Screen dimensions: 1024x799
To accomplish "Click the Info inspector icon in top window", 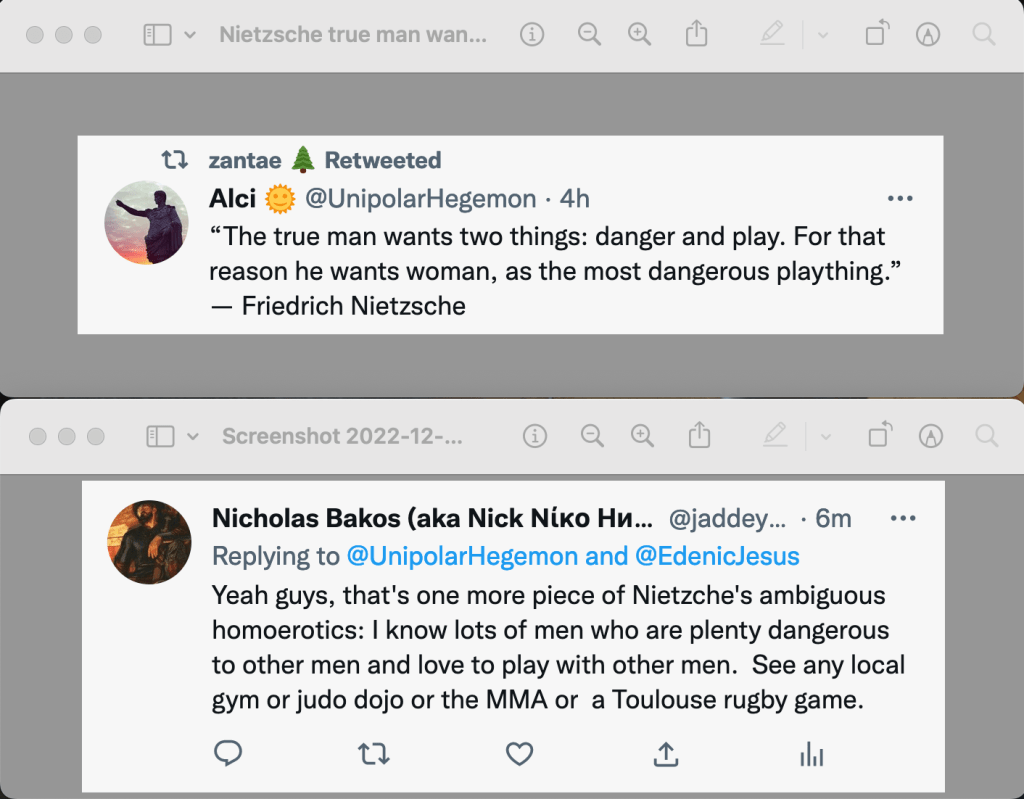I will tap(532, 35).
